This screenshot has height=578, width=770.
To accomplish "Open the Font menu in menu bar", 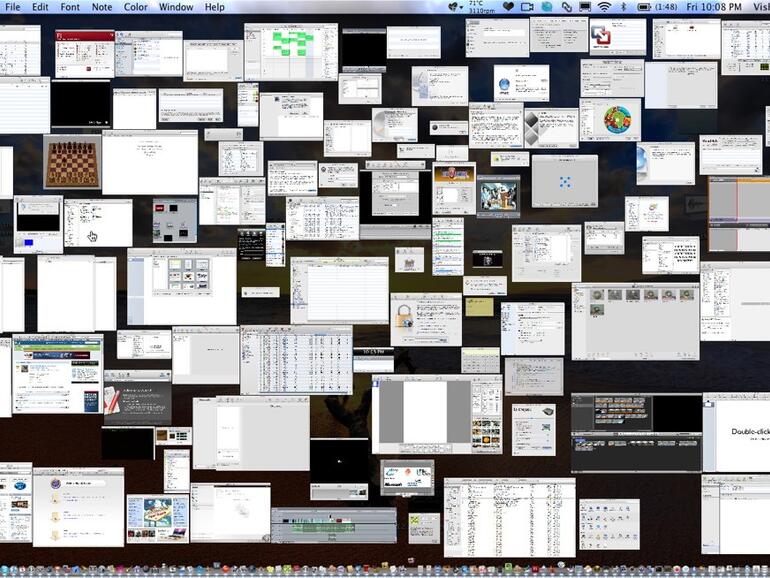I will point(70,7).
